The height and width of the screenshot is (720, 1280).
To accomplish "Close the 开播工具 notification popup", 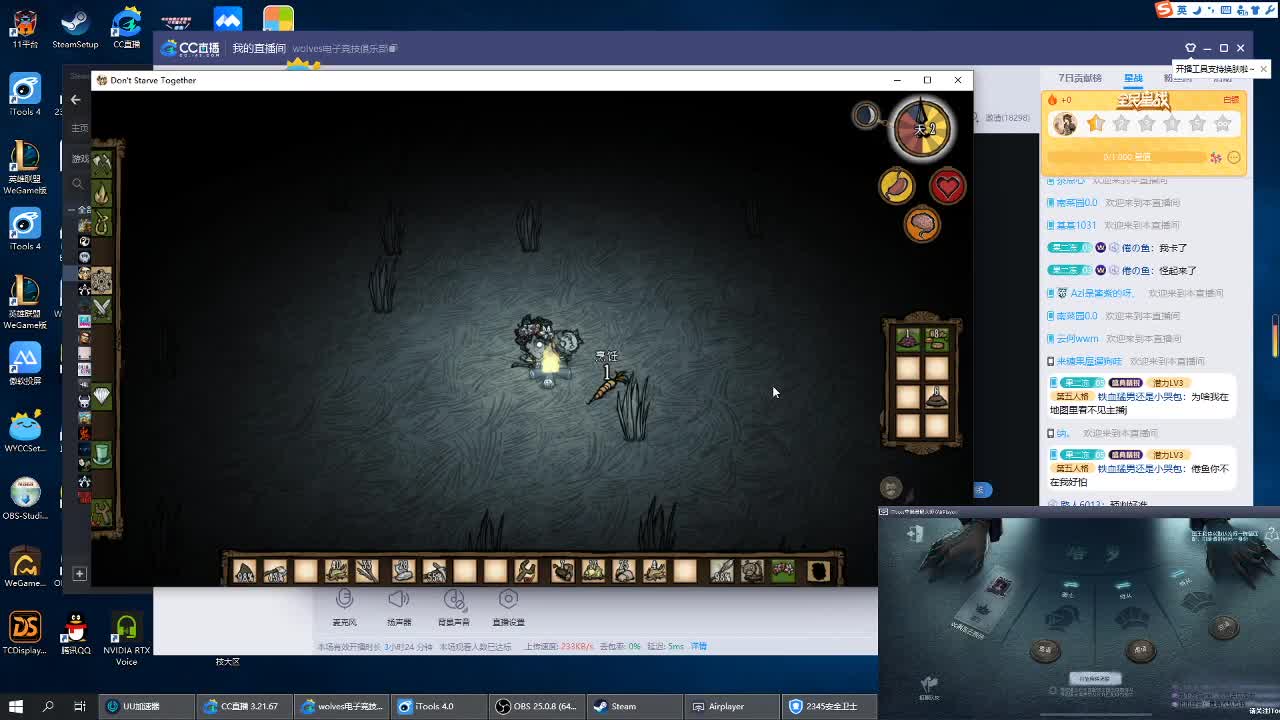I will [1263, 69].
